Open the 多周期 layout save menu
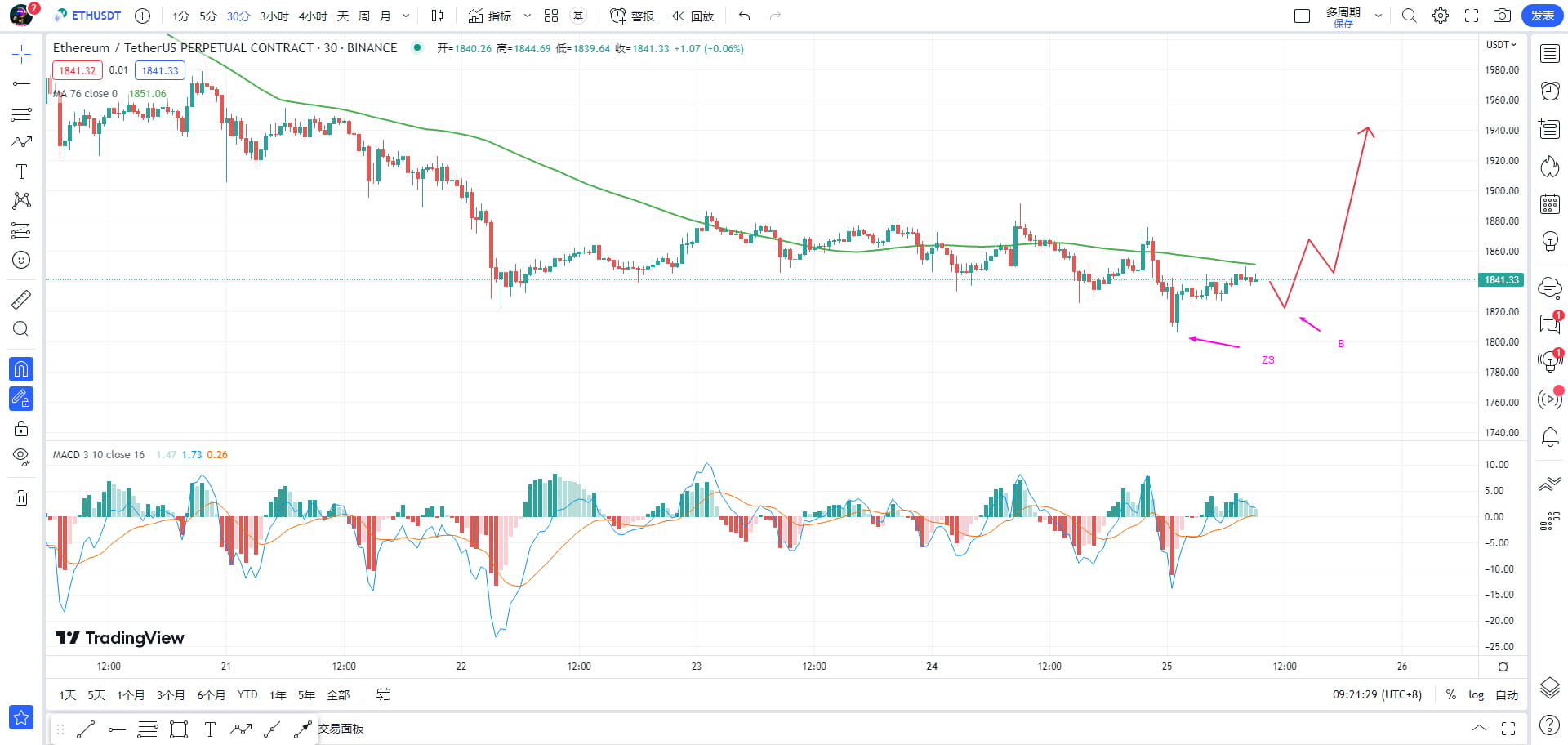This screenshot has width=1568, height=745. point(1343,16)
